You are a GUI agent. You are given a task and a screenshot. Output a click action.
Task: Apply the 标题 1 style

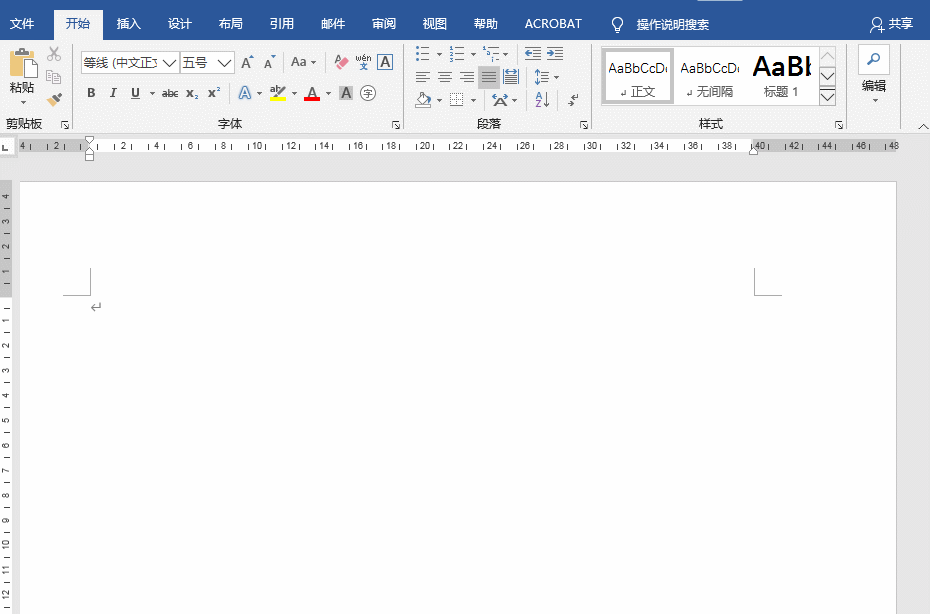[782, 77]
